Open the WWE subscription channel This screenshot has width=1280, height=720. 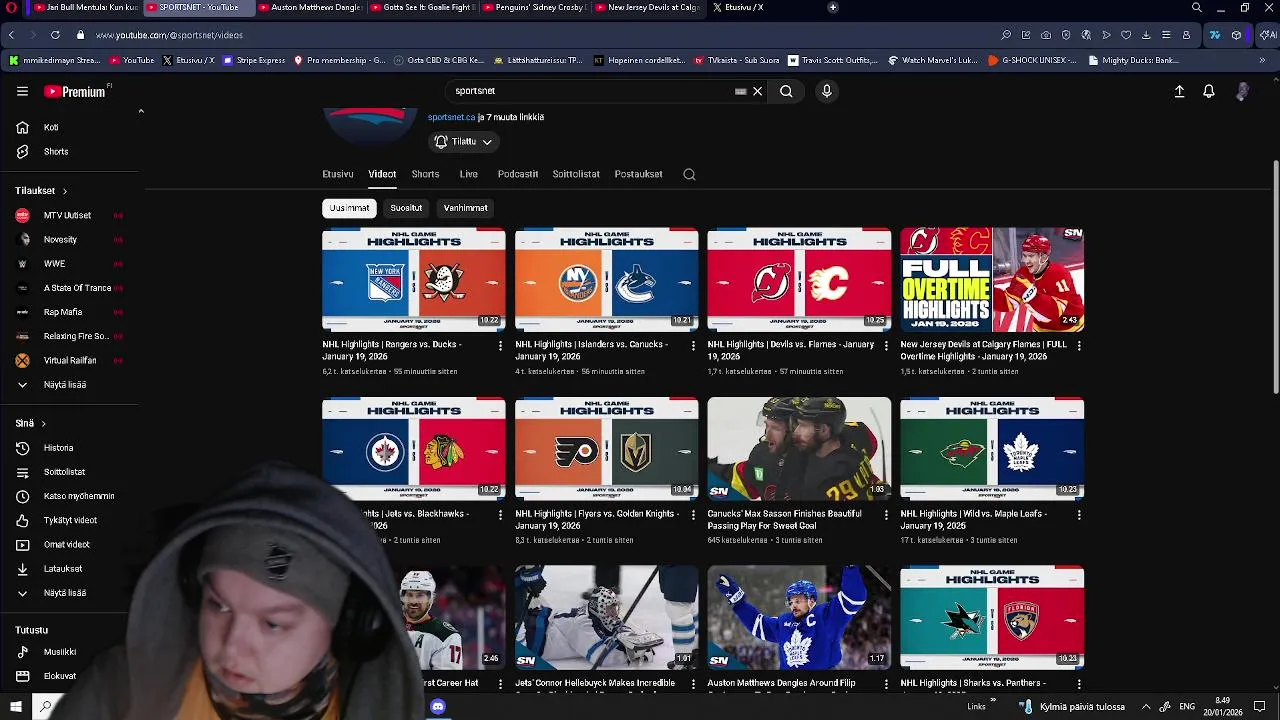tap(70, 264)
